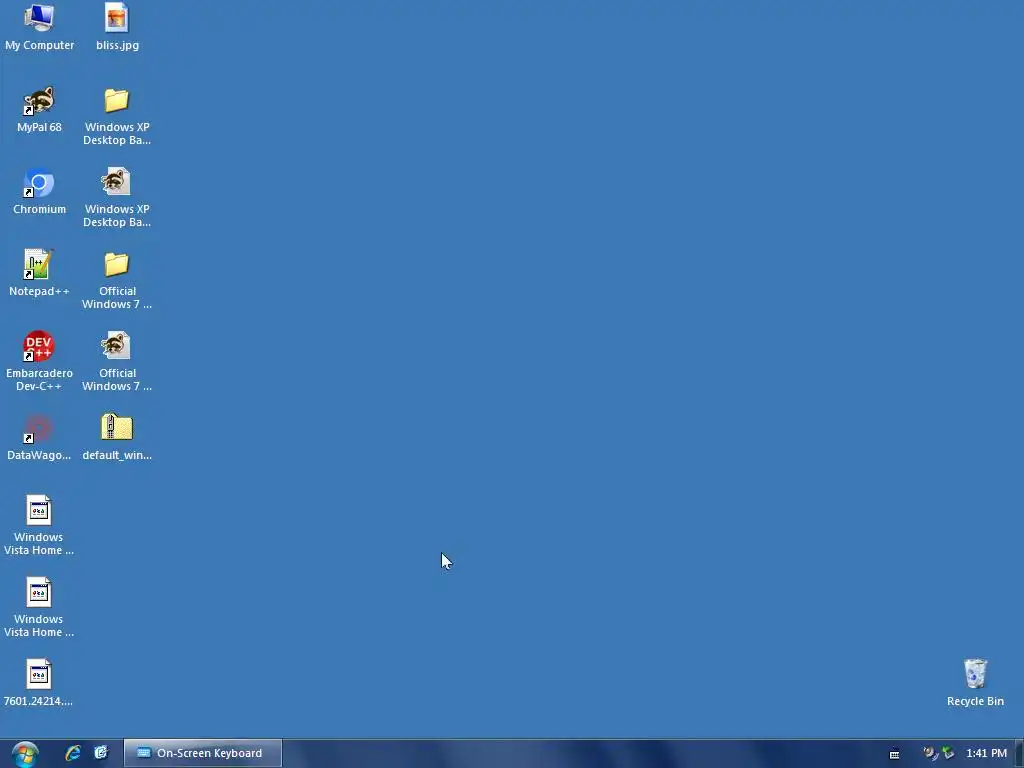Click the Show Desktop strip at taskbar end
Screen dimensions: 1024x768
1019,754
